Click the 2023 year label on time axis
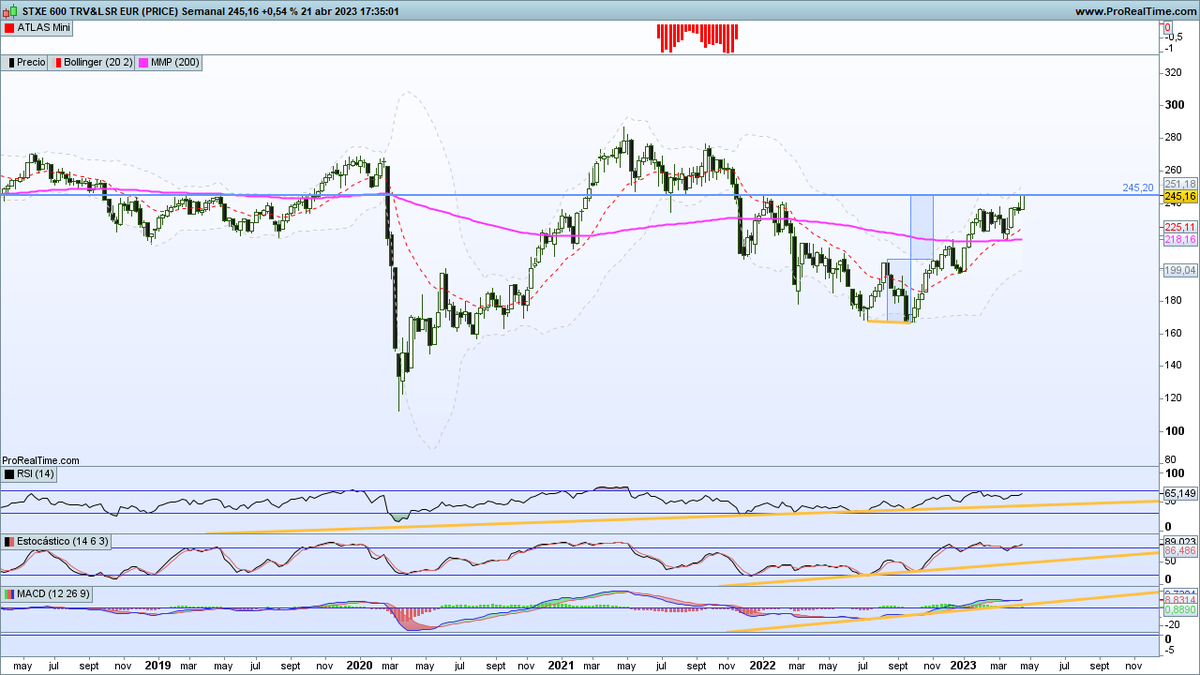The image size is (1200, 675). click(962, 664)
